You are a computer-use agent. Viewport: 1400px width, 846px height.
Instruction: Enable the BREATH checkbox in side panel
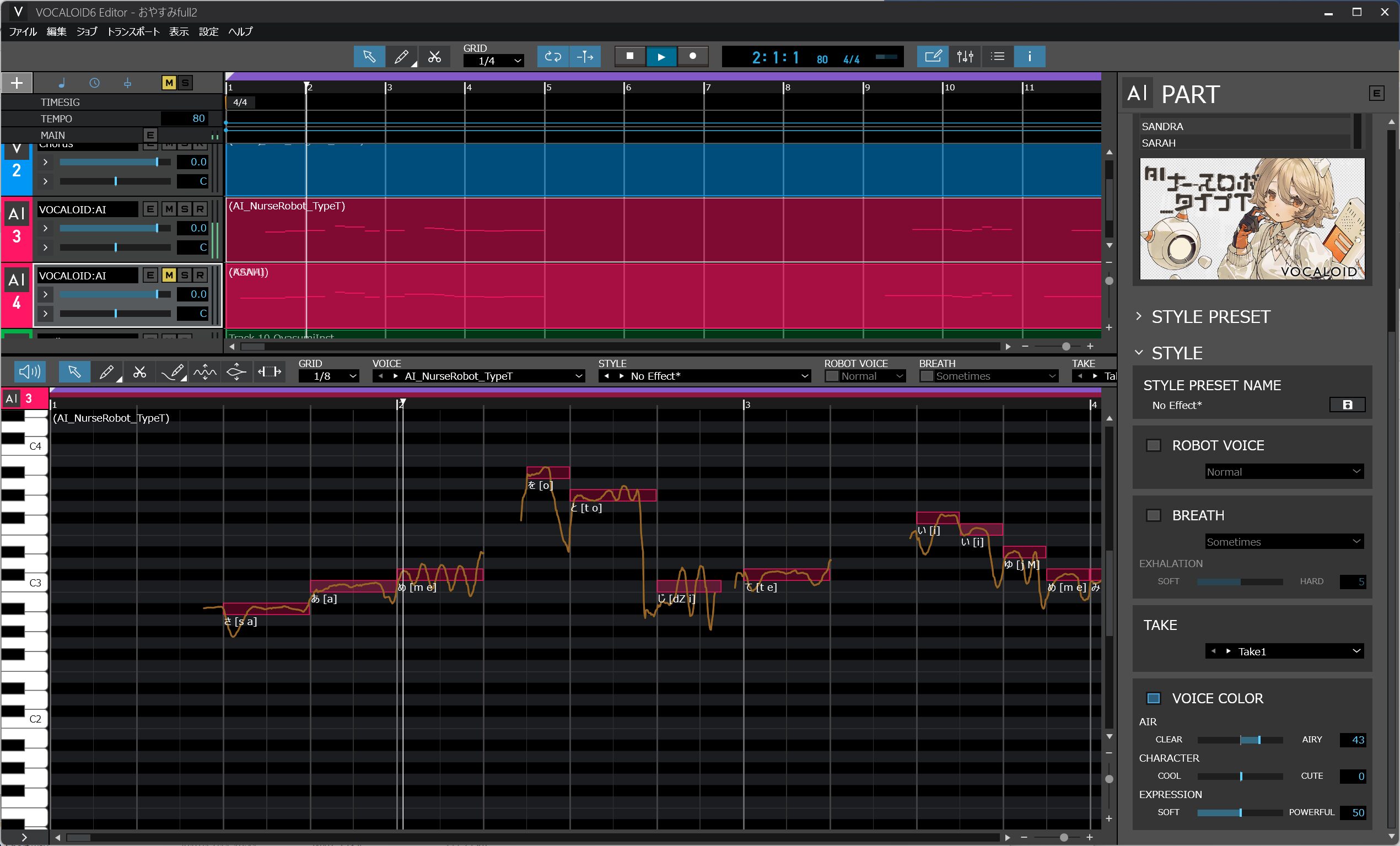[1154, 515]
